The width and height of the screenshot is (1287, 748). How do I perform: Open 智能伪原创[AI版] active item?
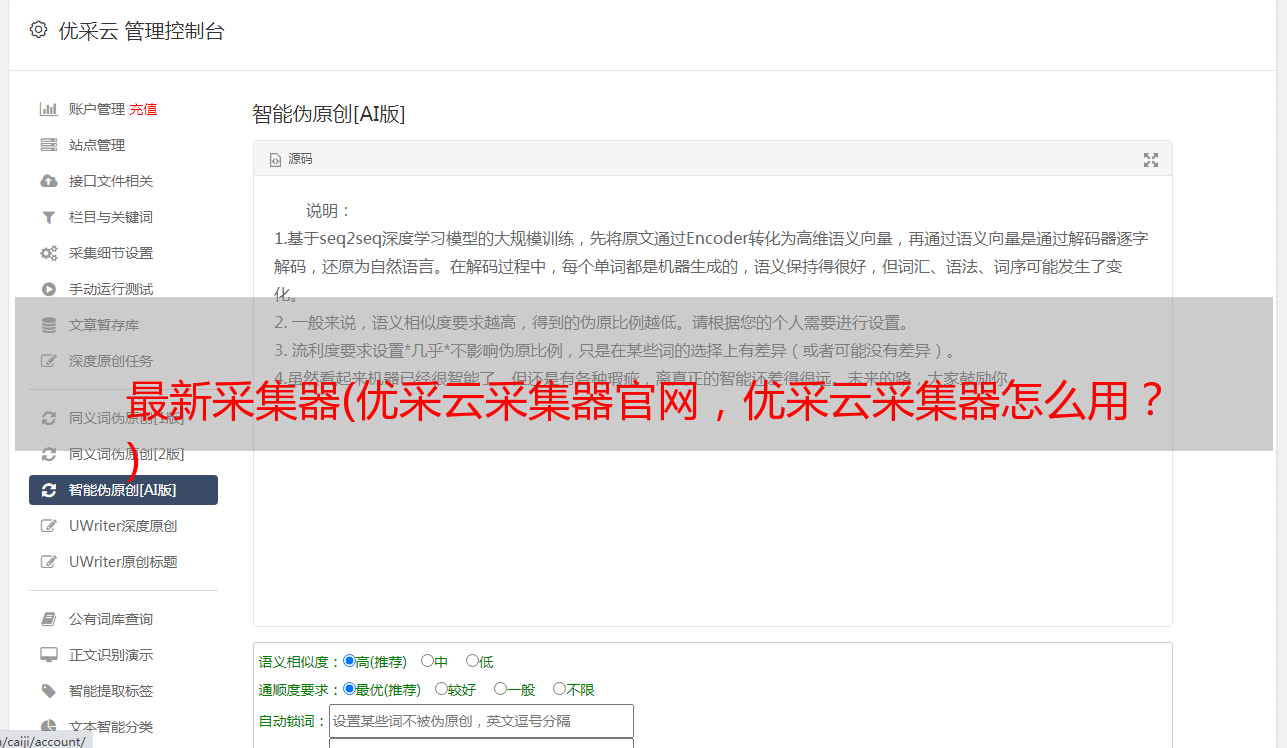123,490
